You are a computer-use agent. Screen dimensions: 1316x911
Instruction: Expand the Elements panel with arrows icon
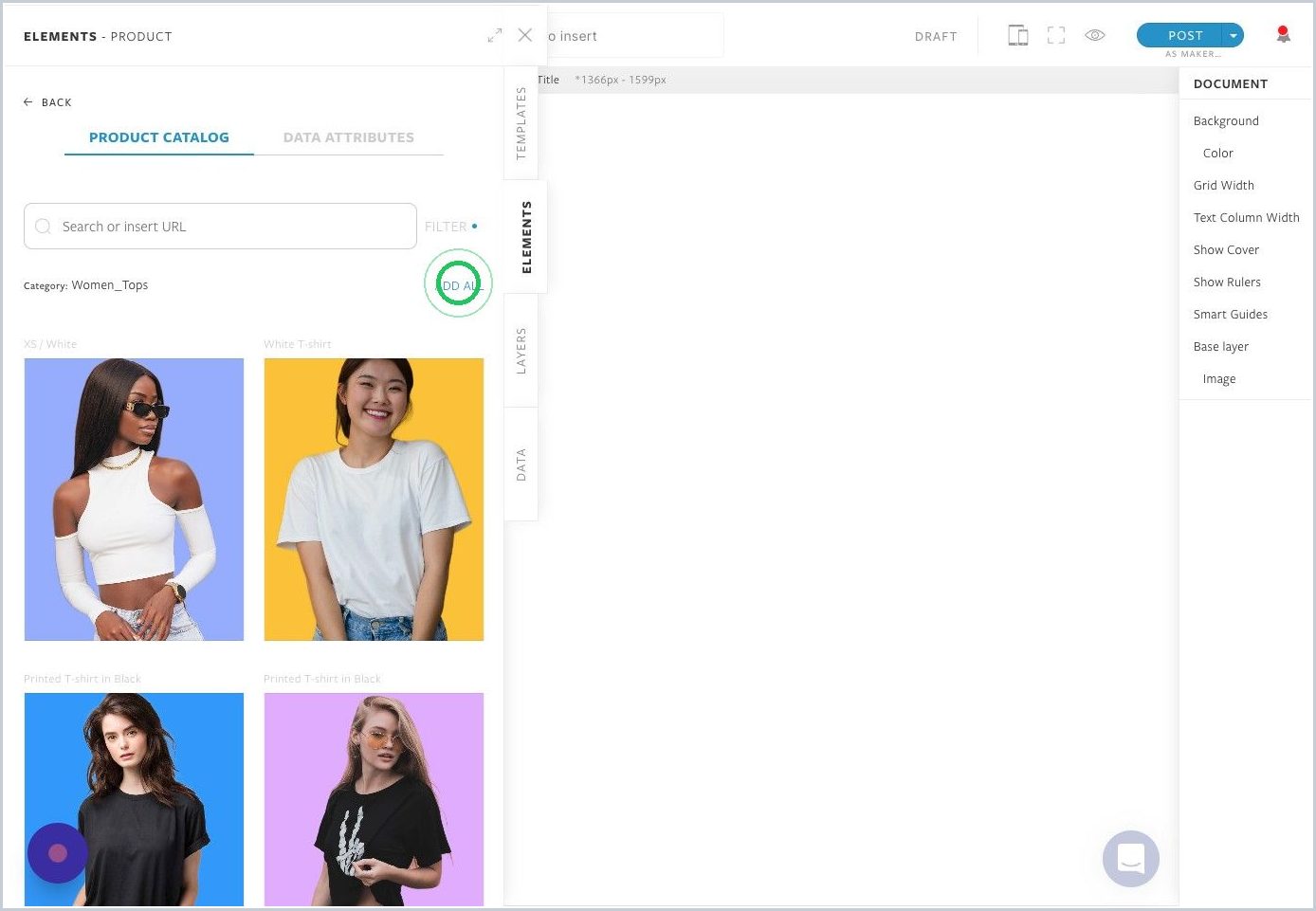495,35
